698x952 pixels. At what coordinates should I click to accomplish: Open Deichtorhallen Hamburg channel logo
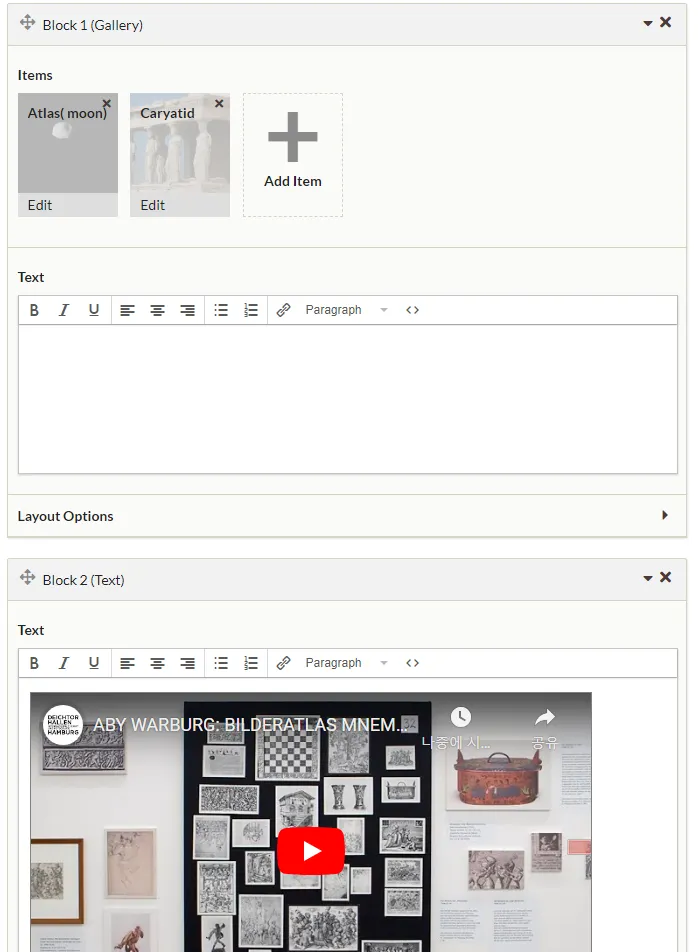pyautogui.click(x=63, y=724)
